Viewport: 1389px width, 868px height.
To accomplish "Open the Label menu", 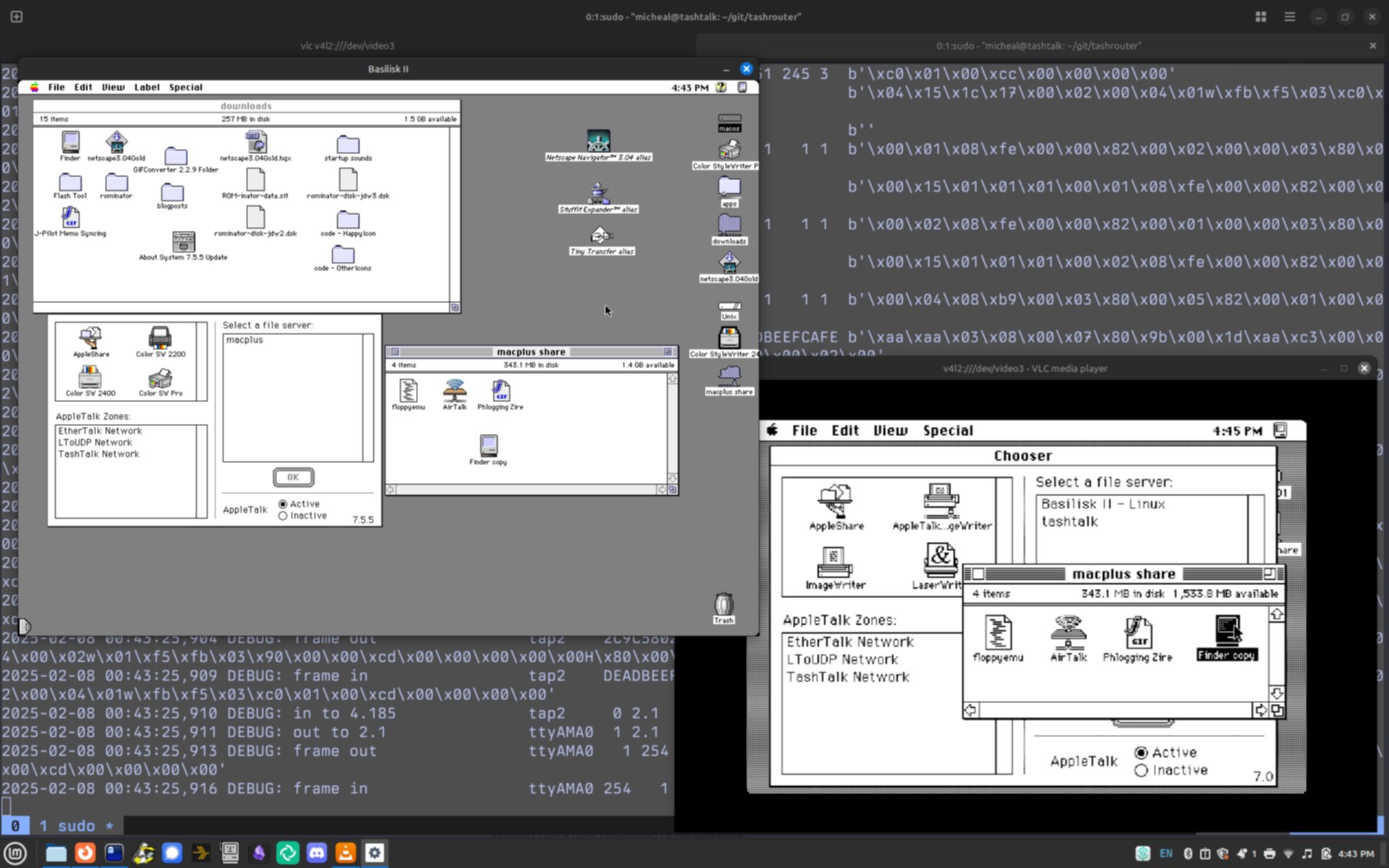I will [x=146, y=87].
